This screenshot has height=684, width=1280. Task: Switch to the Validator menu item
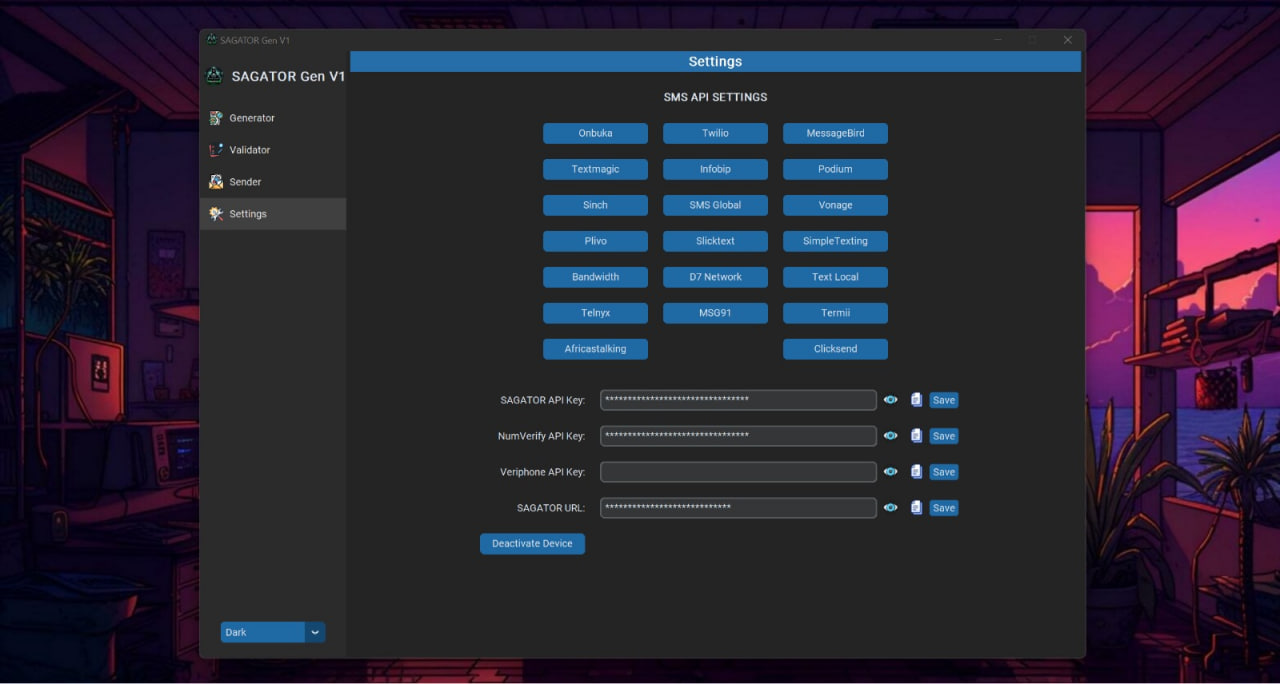273,150
